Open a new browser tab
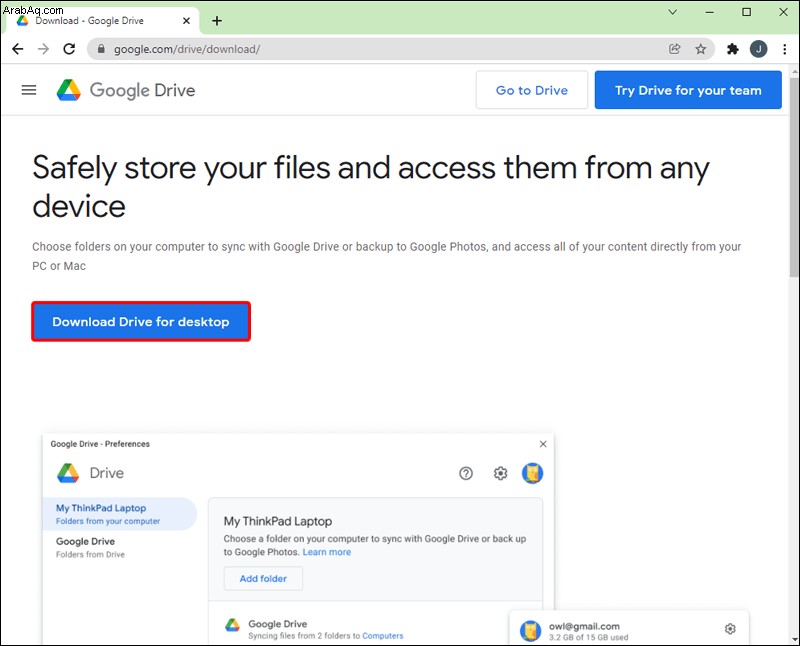The width and height of the screenshot is (800, 646). (217, 21)
